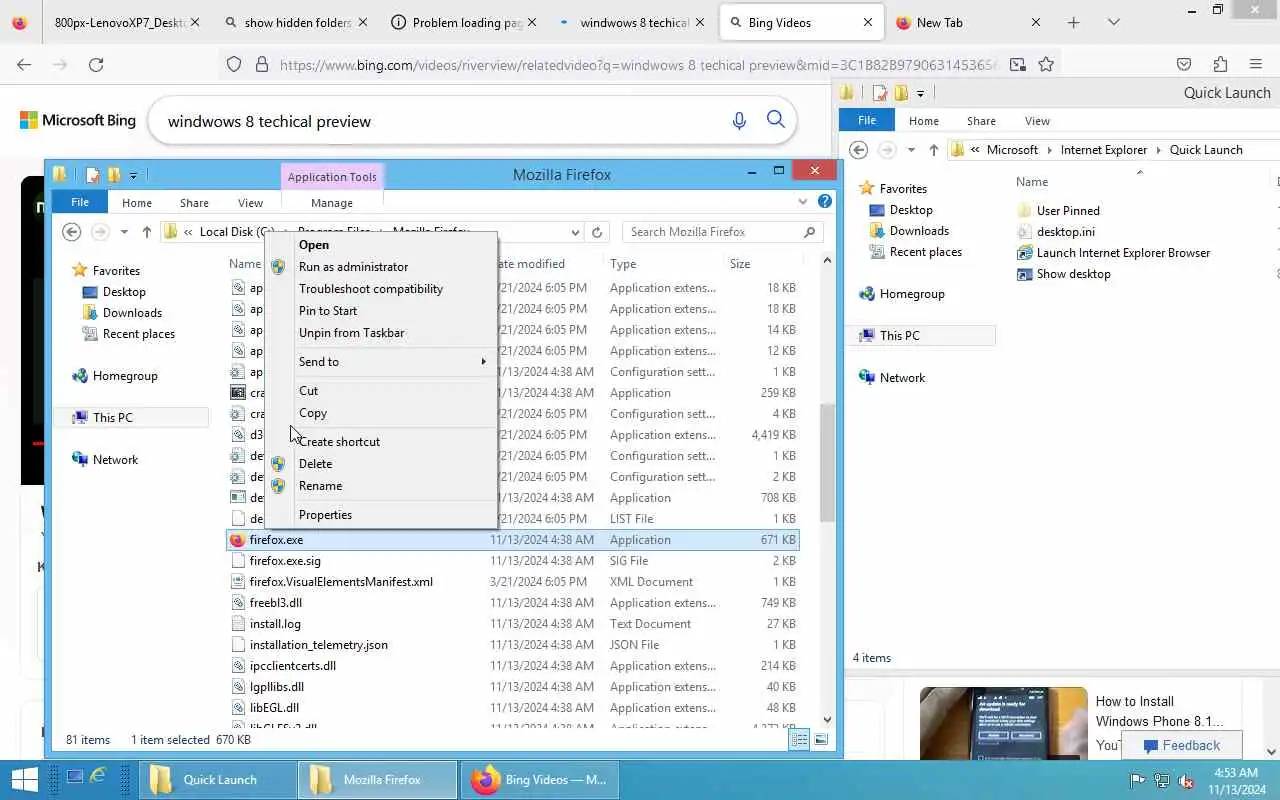
Task: Click Copy in the context menu
Action: point(381,413)
